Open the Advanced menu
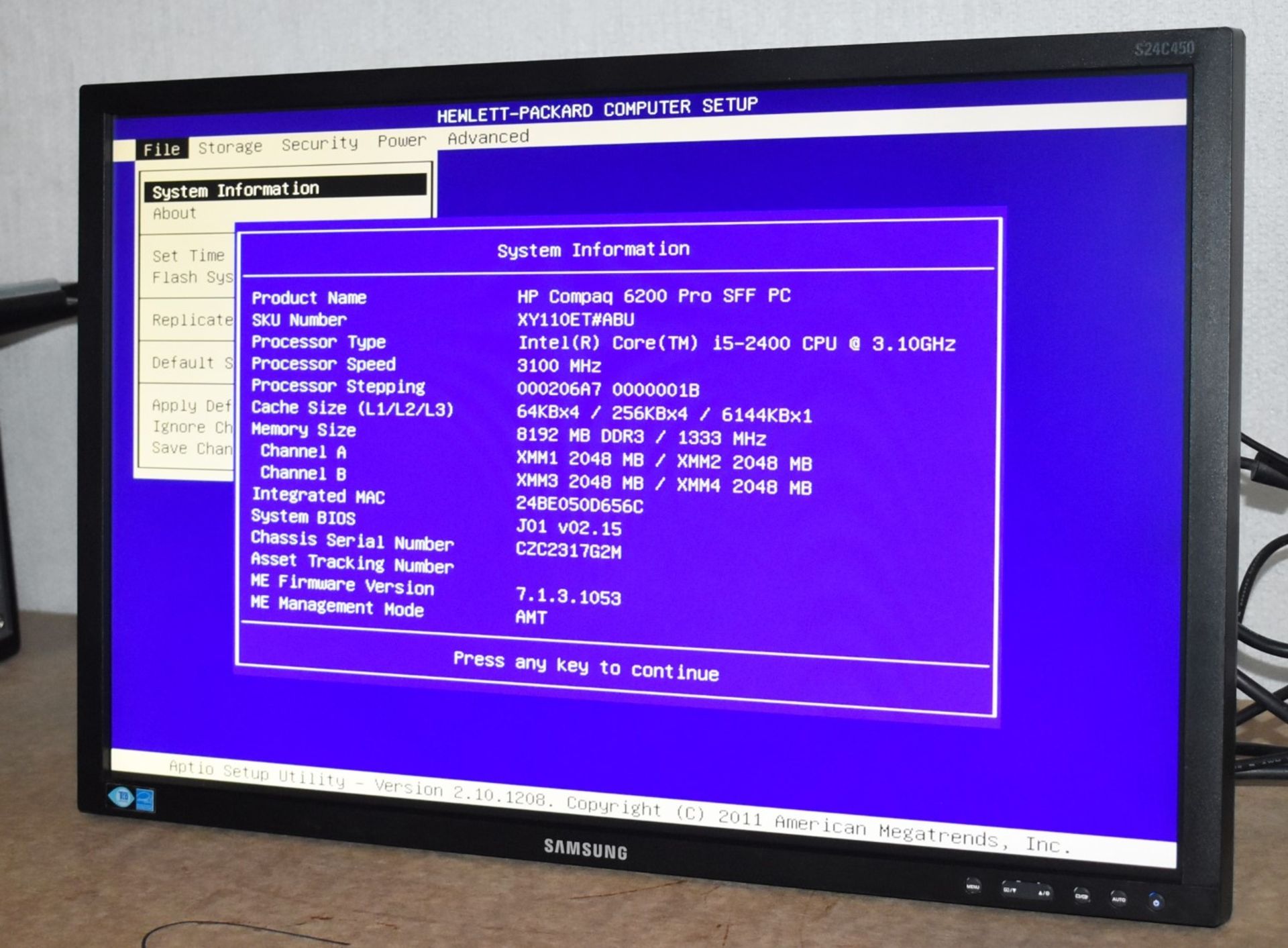The height and width of the screenshot is (948, 1288). (488, 137)
